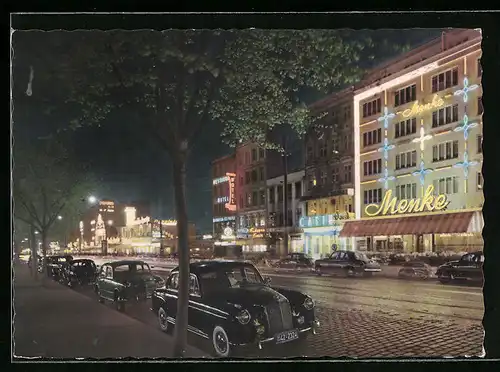Click the small Menke script sign on the upper facade

coord(423,106)
